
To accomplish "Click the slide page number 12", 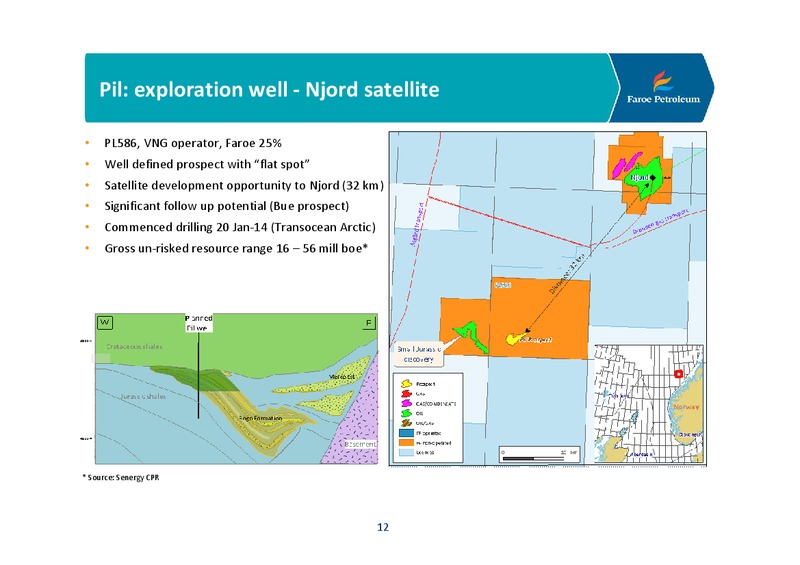I will pyautogui.click(x=383, y=527).
